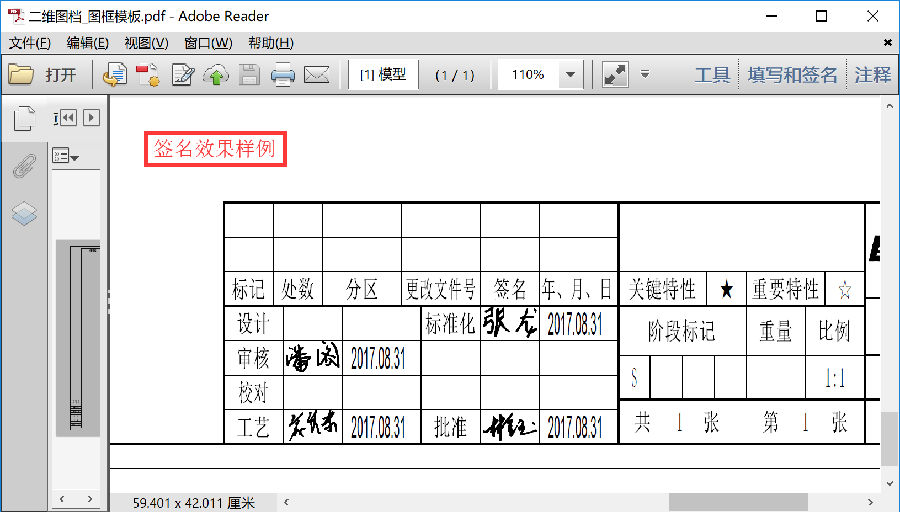Open the Attachments paperclip panel

pos(24,167)
